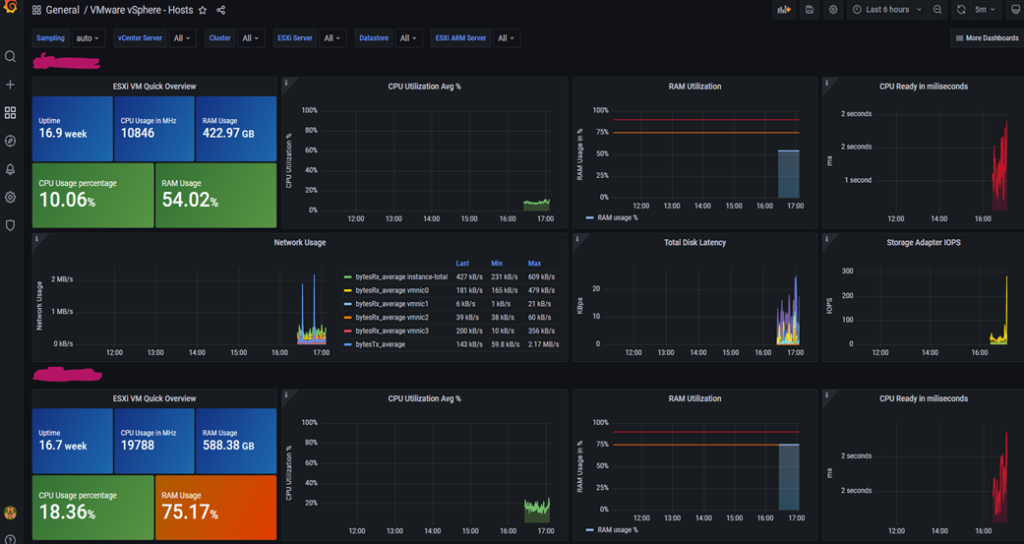Image resolution: width=1024 pixels, height=544 pixels.
Task: Sort legend by Min column
Action: tap(497, 263)
